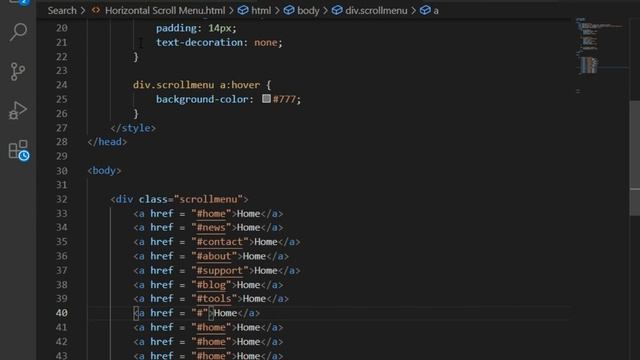Screen dimensions: 640x360
Task: Click 'div.scrollmenu a:hover' selector text
Action: point(196,85)
